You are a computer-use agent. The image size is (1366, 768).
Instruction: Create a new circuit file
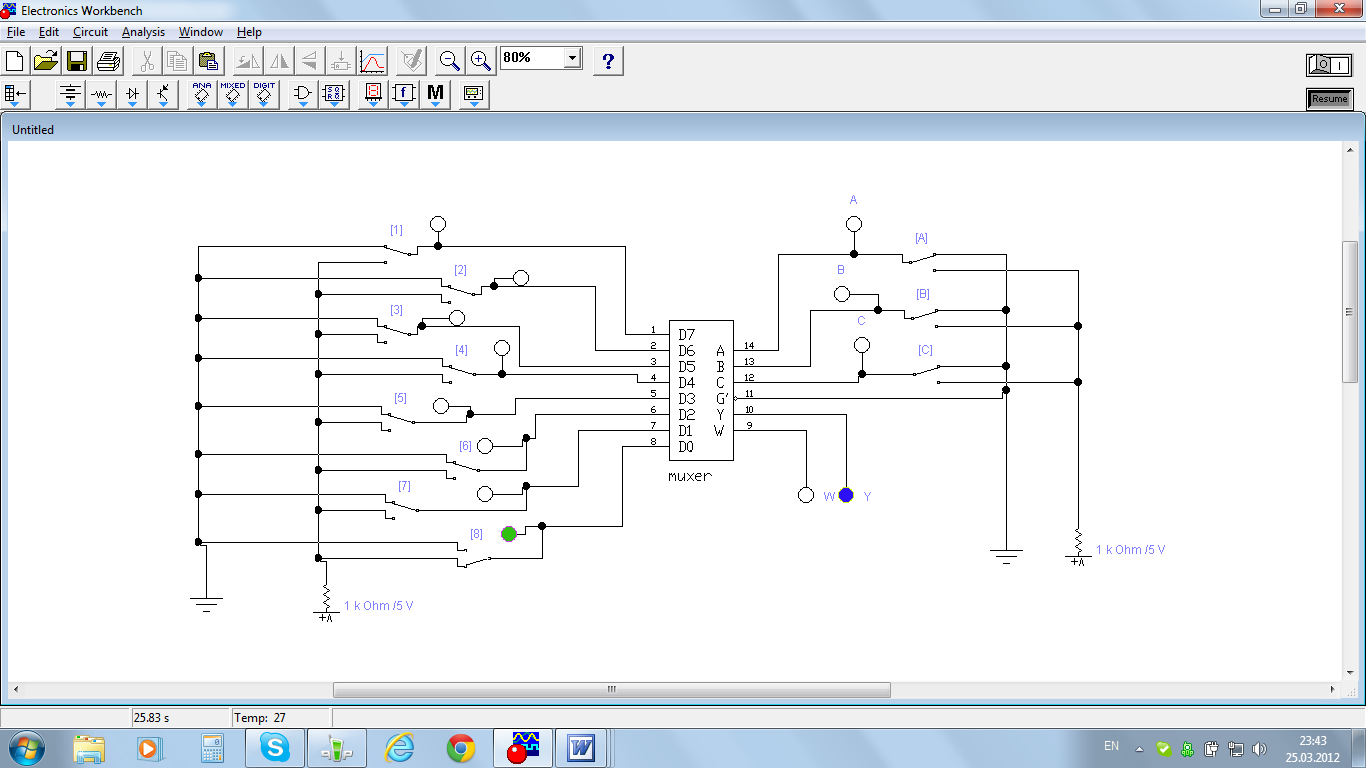15,61
